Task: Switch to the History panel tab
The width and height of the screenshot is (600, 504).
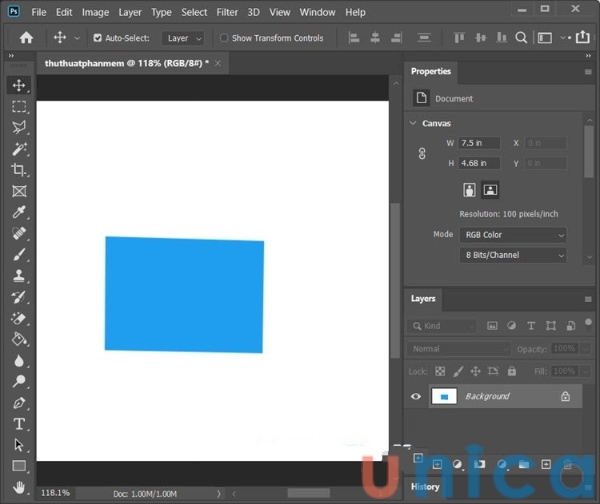Action: point(425,487)
